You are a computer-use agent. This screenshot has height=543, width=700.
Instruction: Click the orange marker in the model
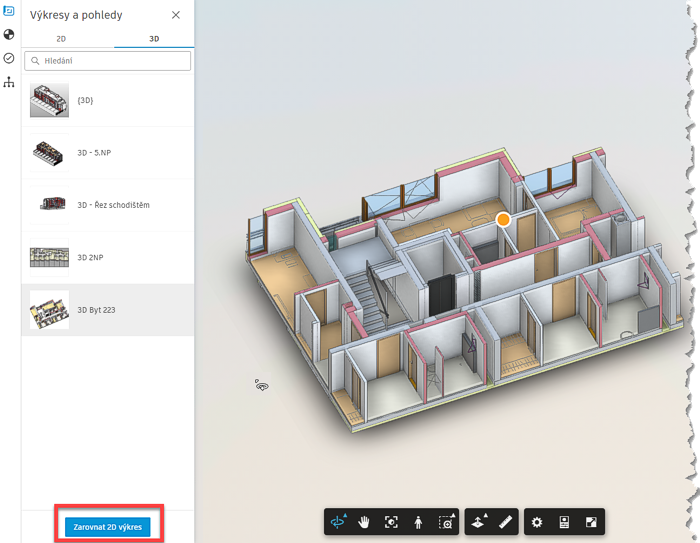(503, 219)
